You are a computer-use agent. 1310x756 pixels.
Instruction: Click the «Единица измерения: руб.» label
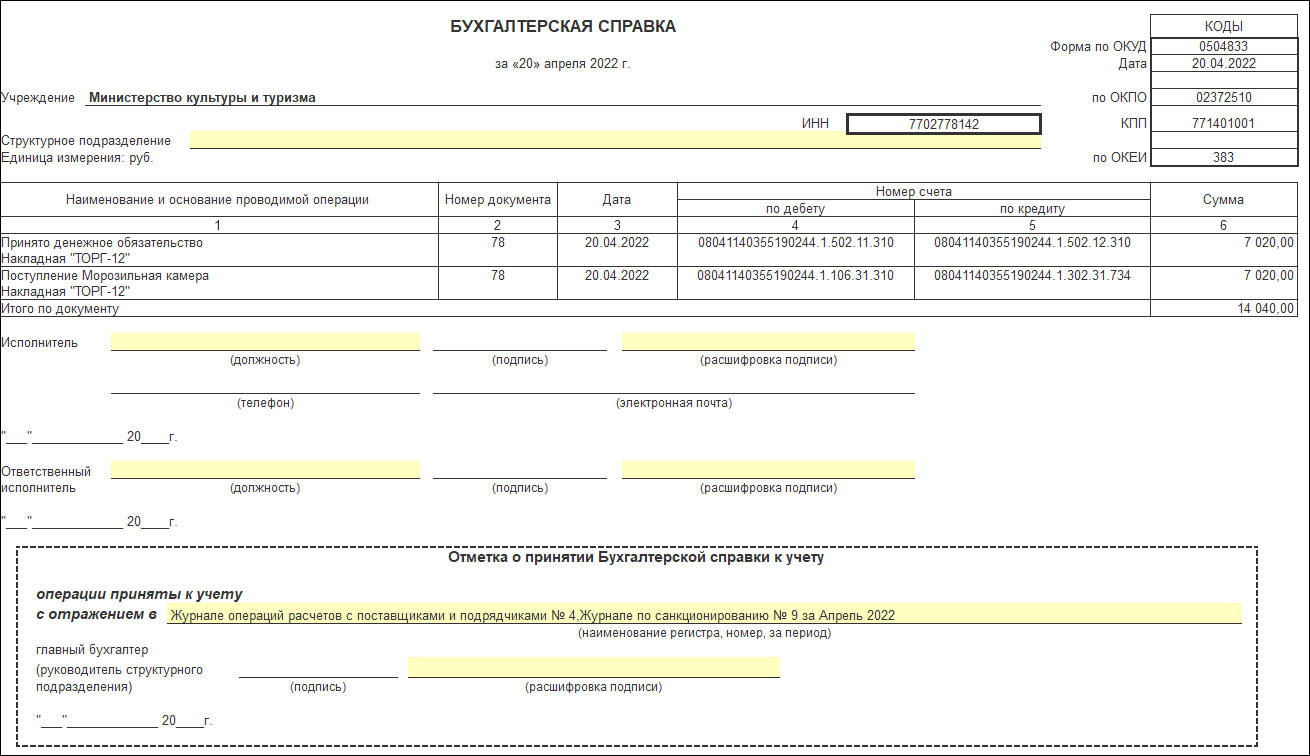(78, 157)
